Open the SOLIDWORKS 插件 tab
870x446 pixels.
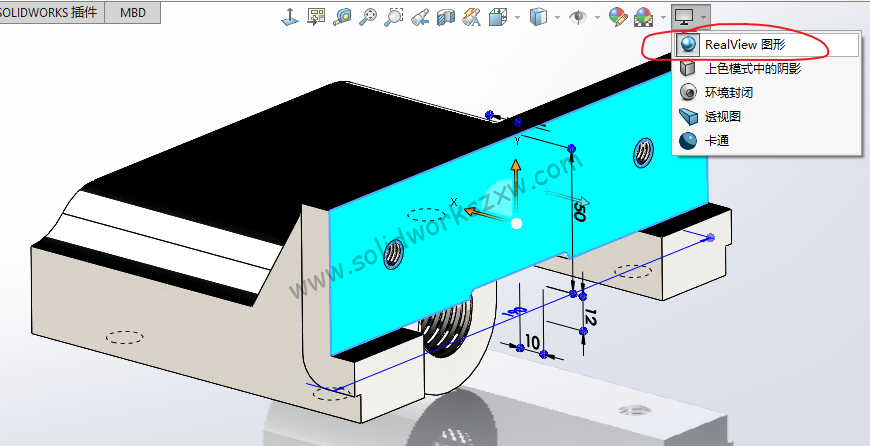[51, 12]
